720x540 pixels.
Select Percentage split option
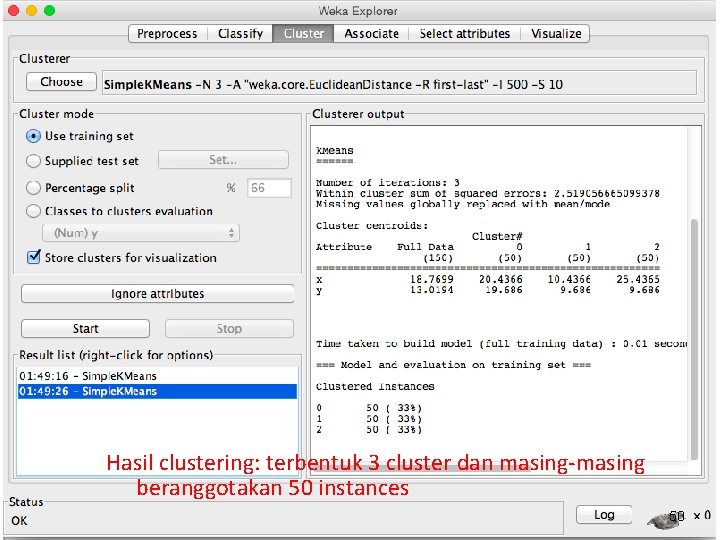point(80,188)
